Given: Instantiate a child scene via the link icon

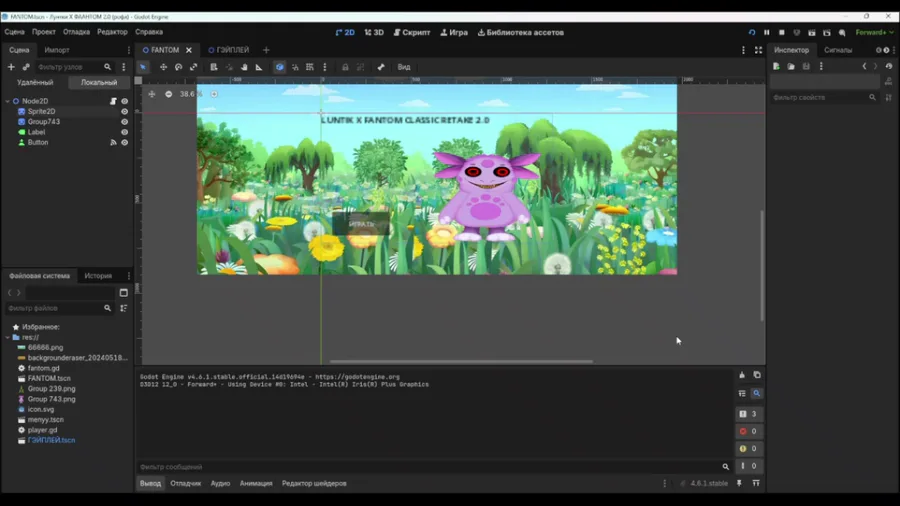Looking at the screenshot, I should point(26,67).
